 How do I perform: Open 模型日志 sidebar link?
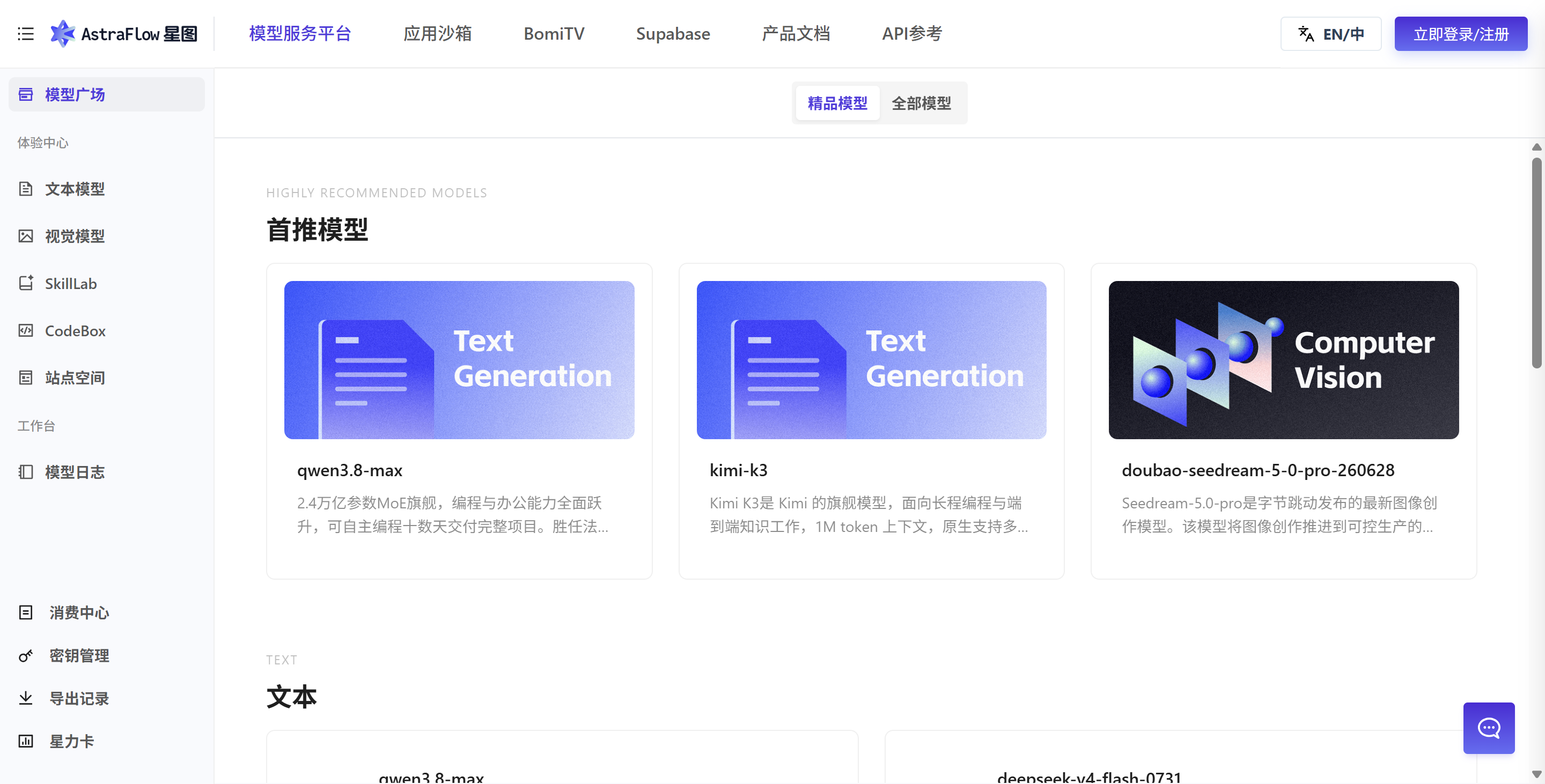pyautogui.click(x=75, y=472)
